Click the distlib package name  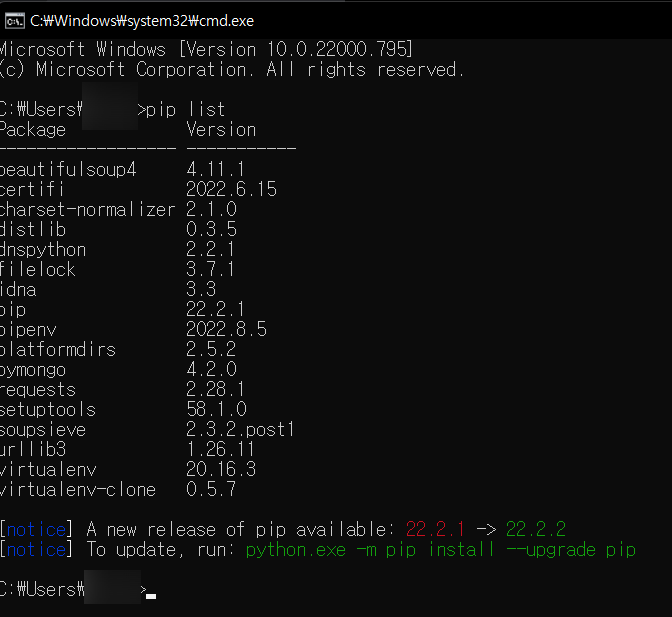(33, 229)
